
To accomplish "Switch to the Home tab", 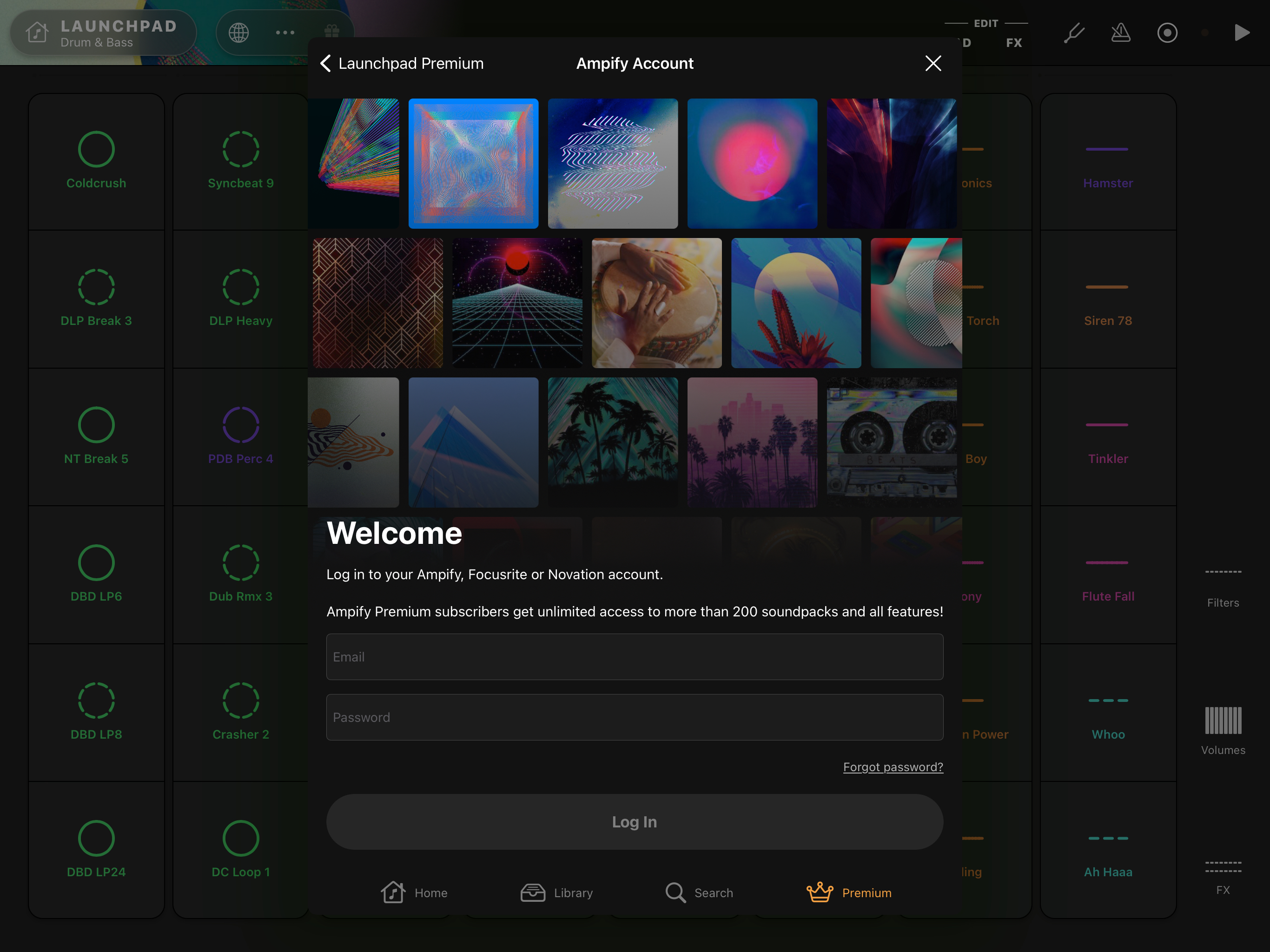I will click(414, 893).
